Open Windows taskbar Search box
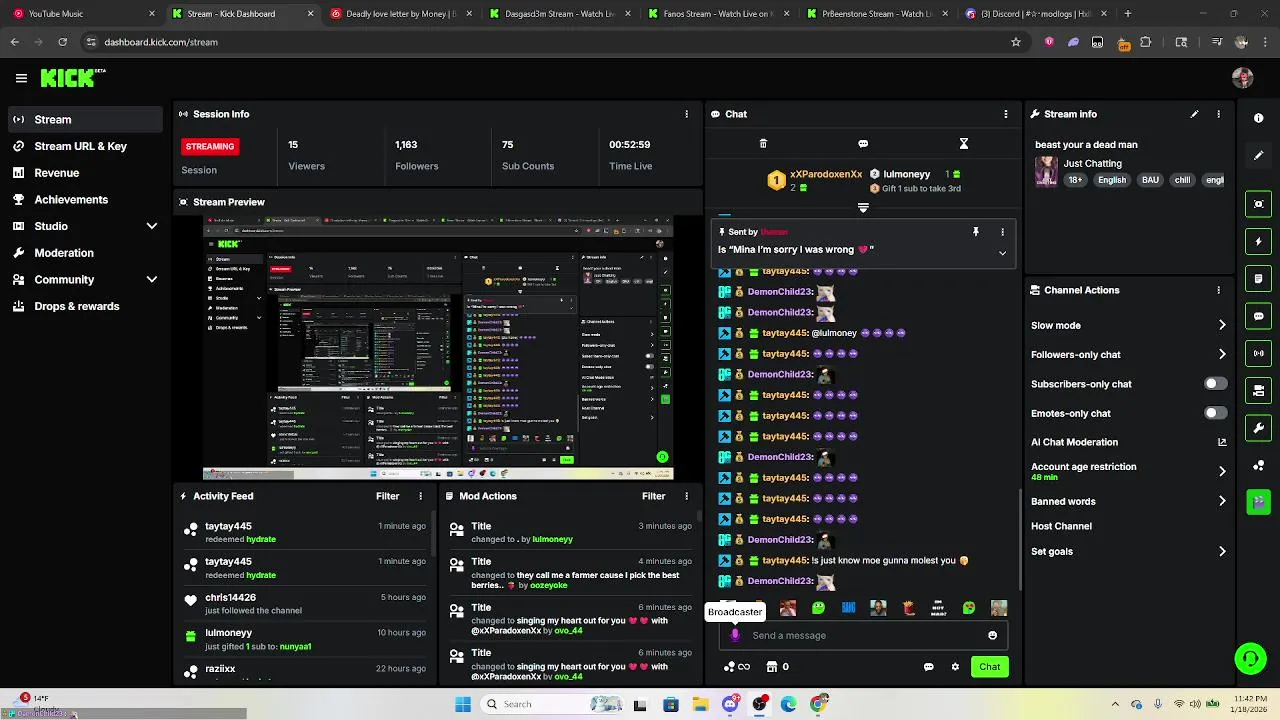Image resolution: width=1280 pixels, height=720 pixels. (552, 704)
